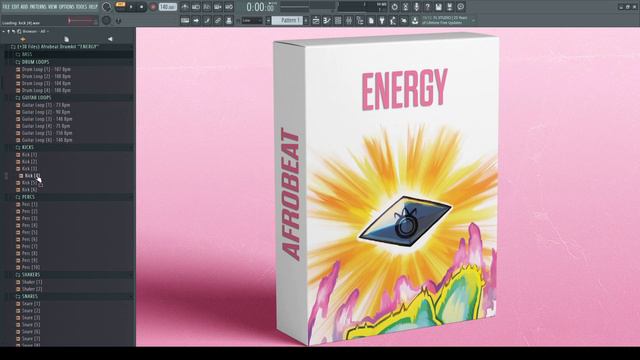Toggle blend recording overdub icon
The width and height of the screenshot is (640, 360).
click(218, 7)
